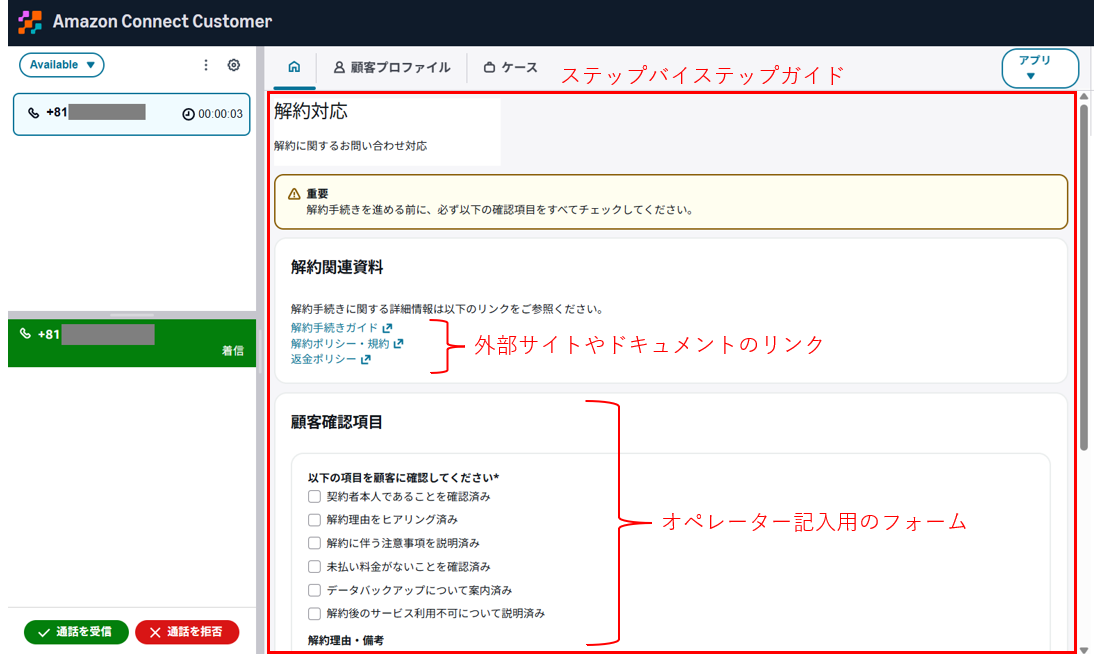Click the briefcase icon on ケース tab

(x=490, y=68)
